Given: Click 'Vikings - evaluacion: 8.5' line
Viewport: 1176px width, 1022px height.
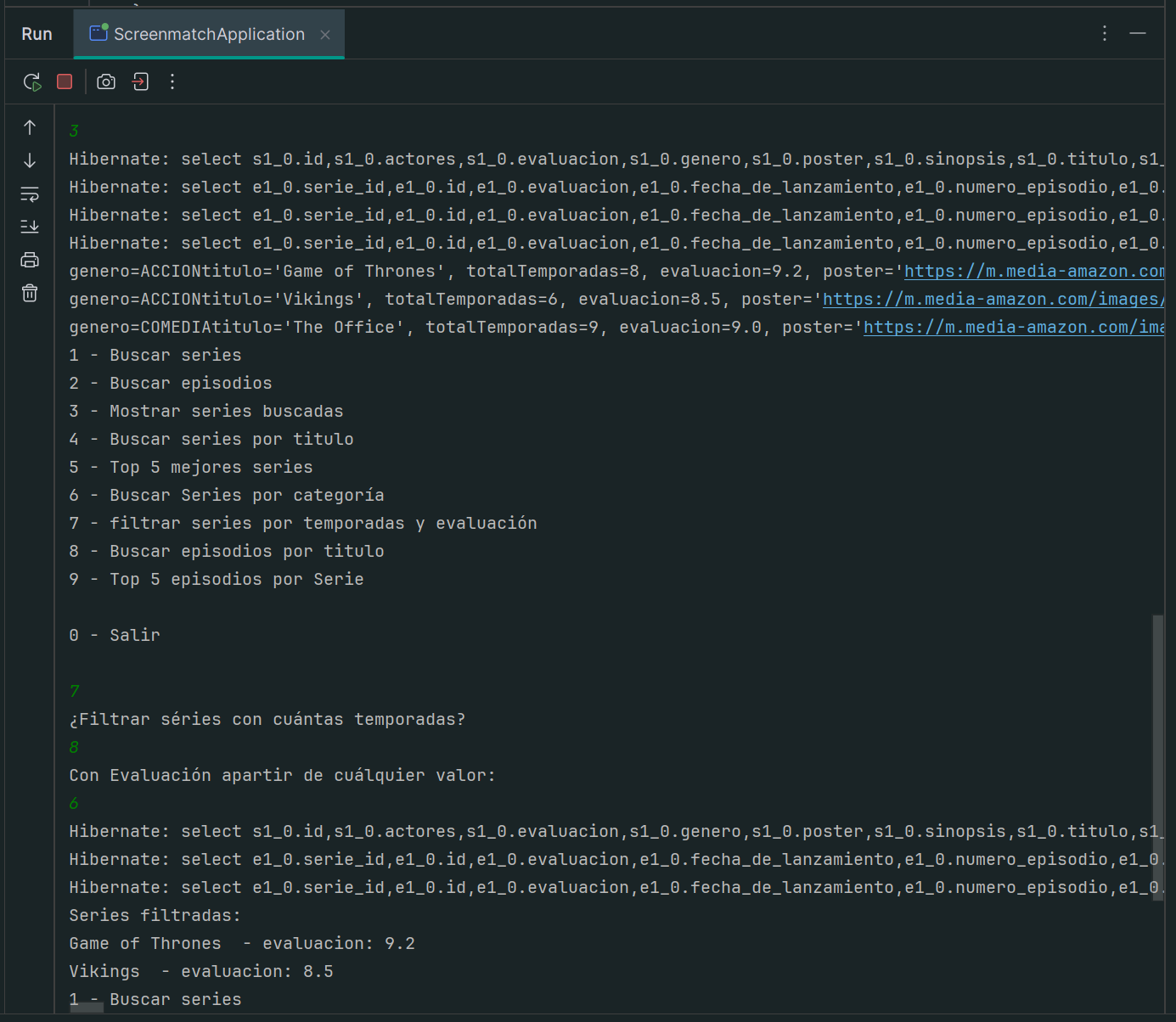Looking at the screenshot, I should [201, 972].
